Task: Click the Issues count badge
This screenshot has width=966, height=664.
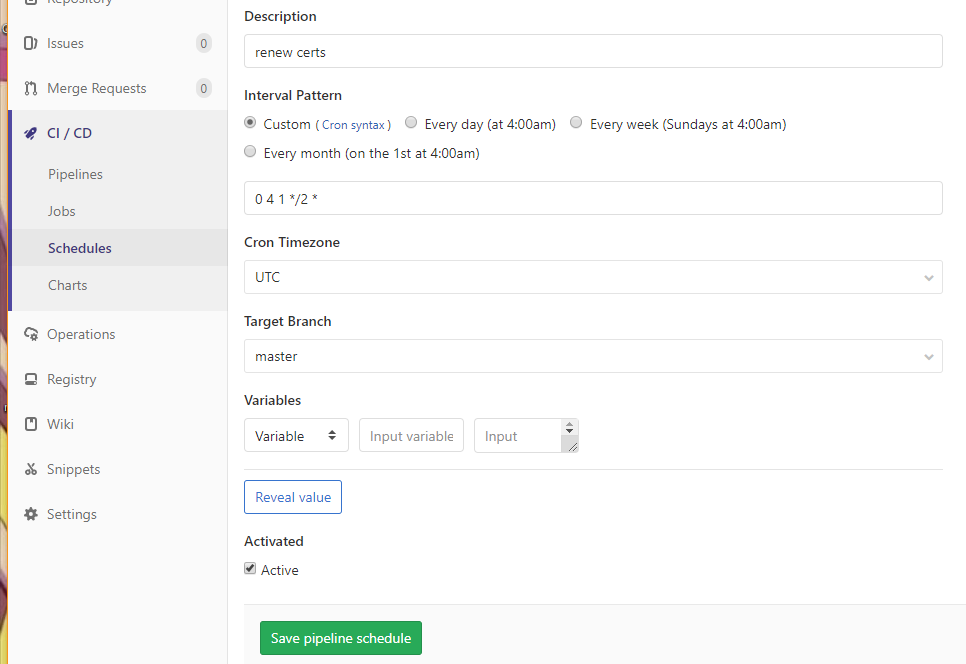Action: 203,44
